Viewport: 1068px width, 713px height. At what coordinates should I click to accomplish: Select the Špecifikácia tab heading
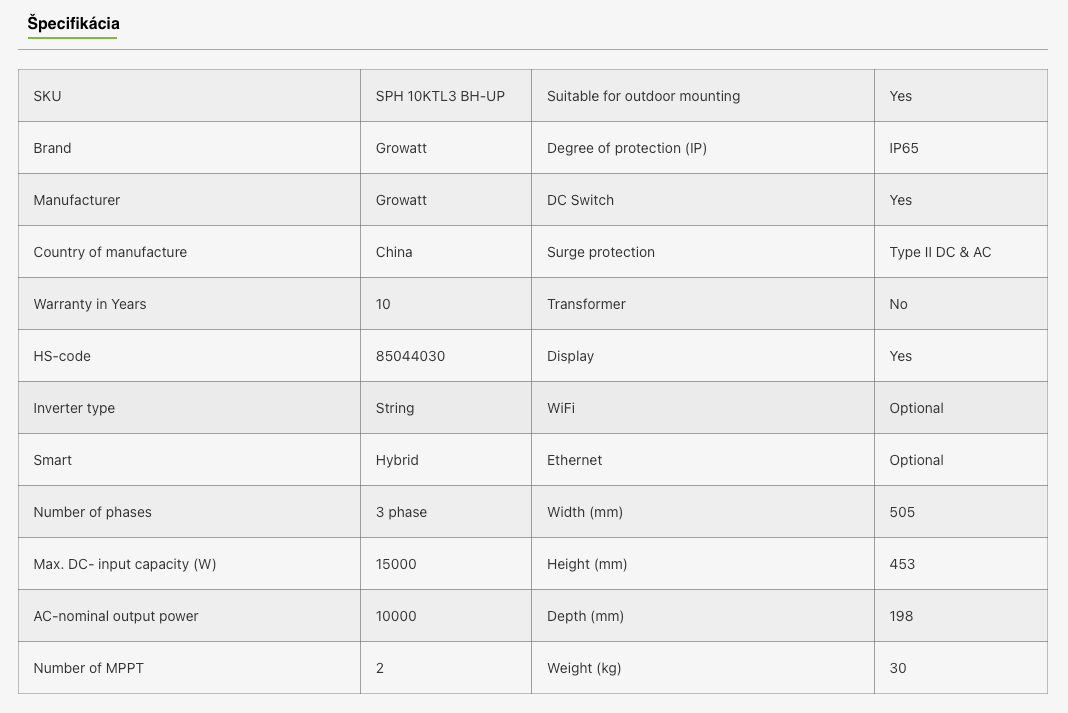click(73, 24)
